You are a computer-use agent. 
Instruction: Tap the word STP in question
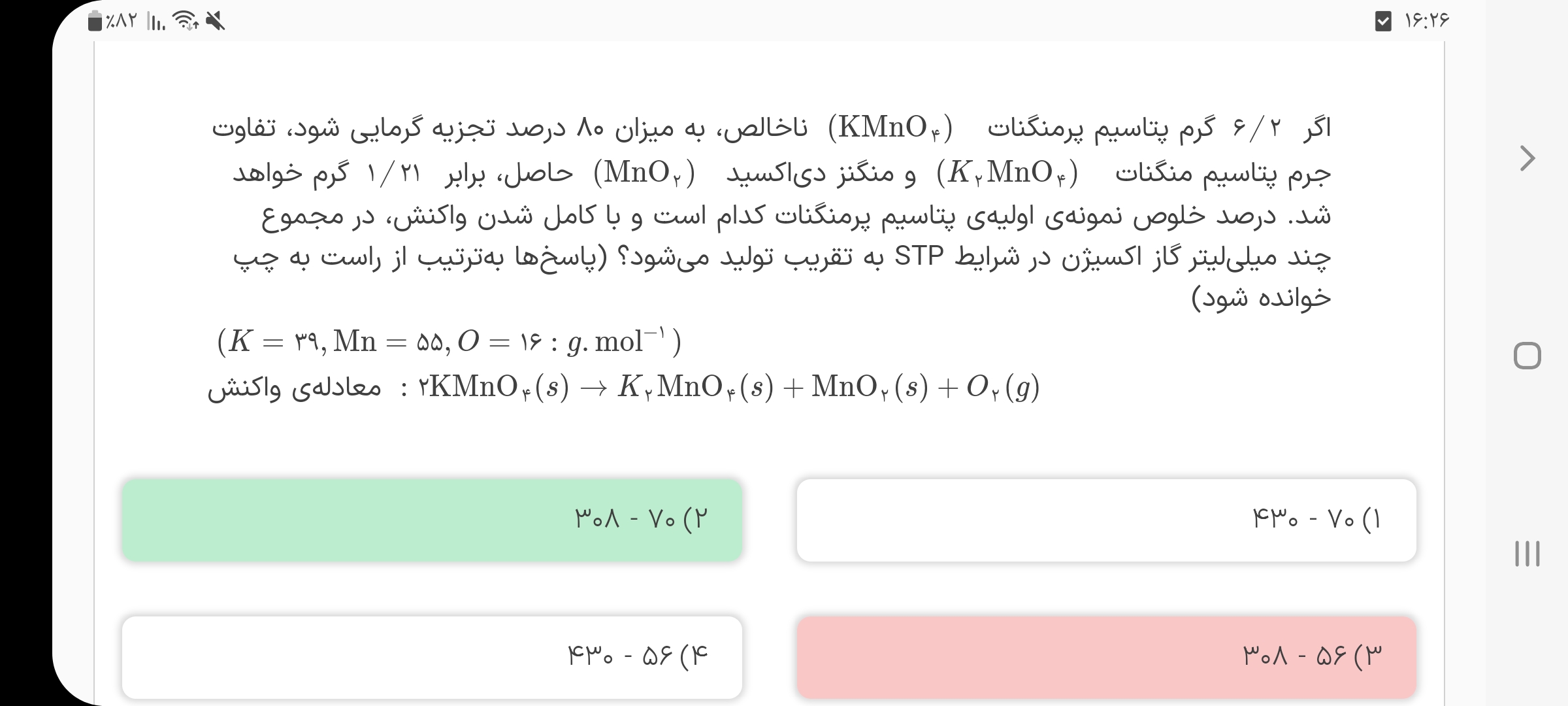pyautogui.click(x=919, y=256)
